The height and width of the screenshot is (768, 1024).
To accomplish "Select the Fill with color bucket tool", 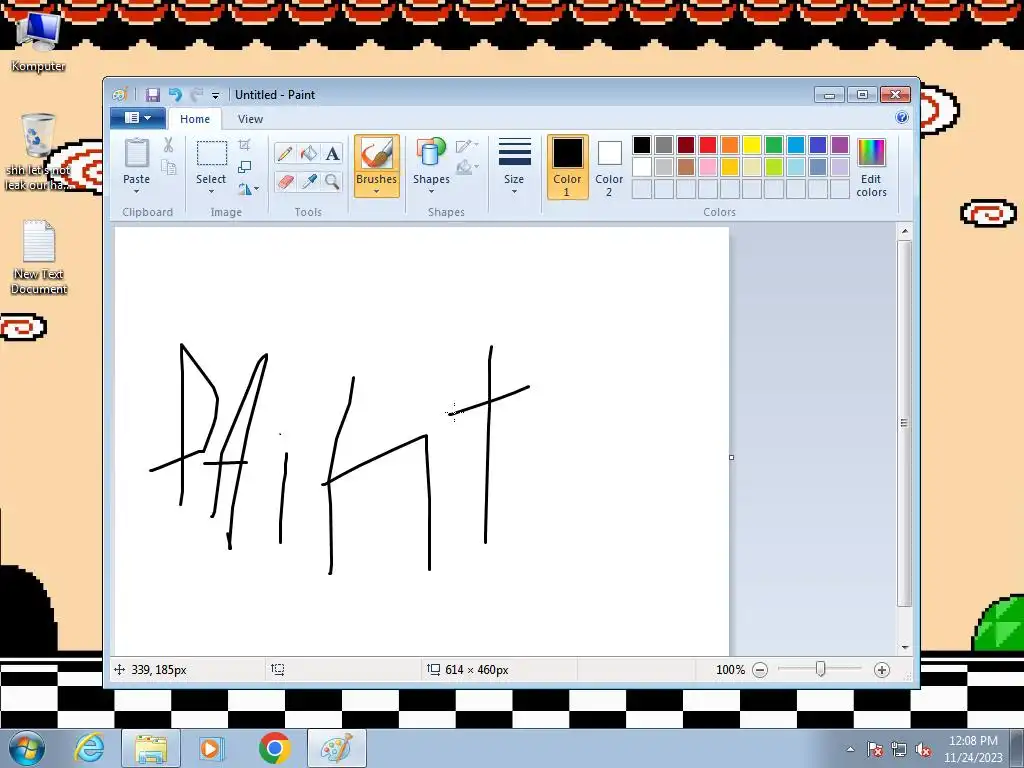I will [308, 153].
